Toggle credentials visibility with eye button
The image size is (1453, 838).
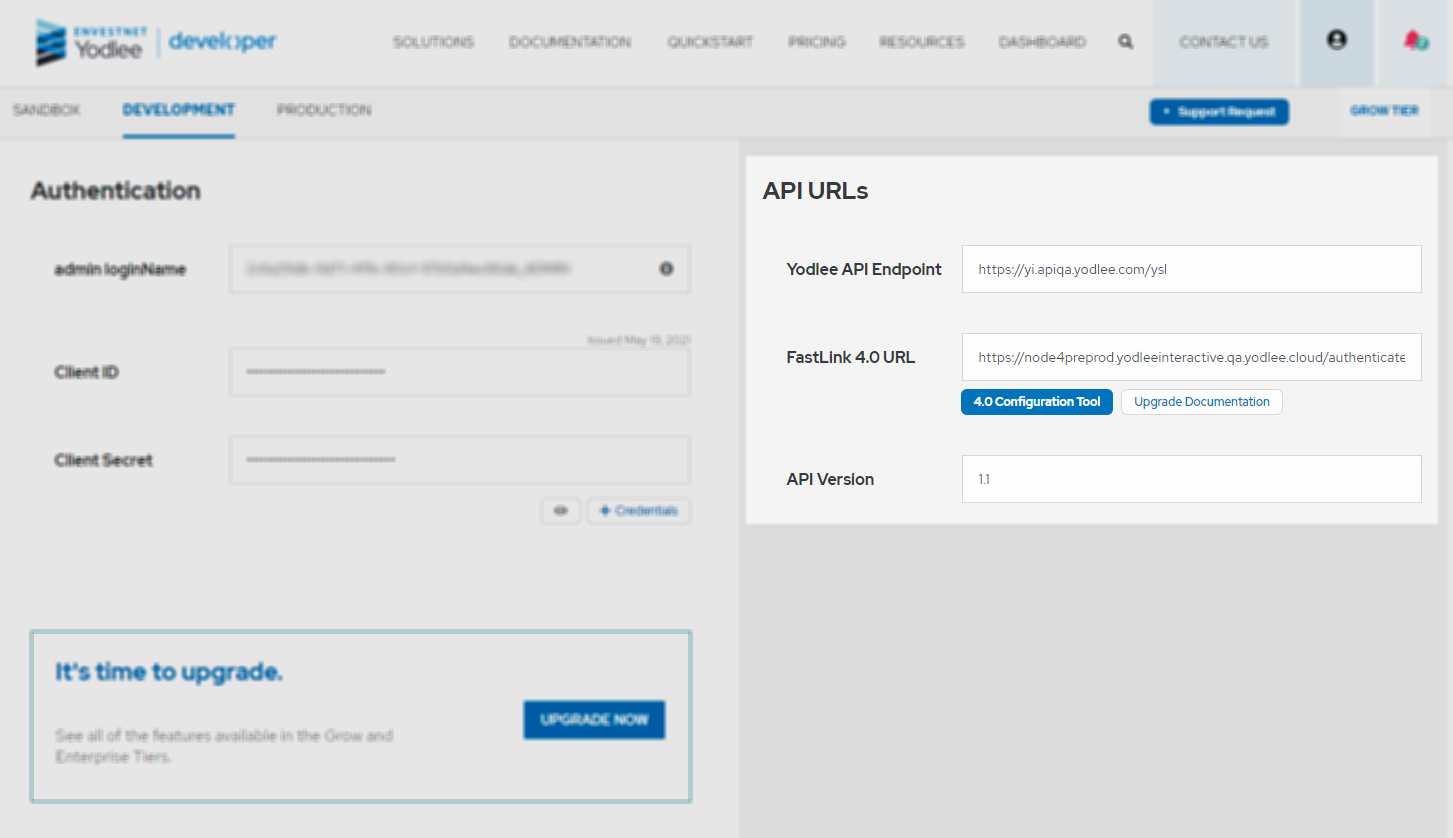[x=561, y=511]
